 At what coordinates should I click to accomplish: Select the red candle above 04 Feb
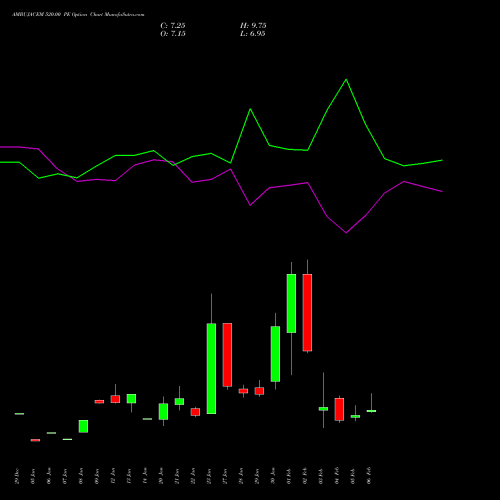coord(339,409)
